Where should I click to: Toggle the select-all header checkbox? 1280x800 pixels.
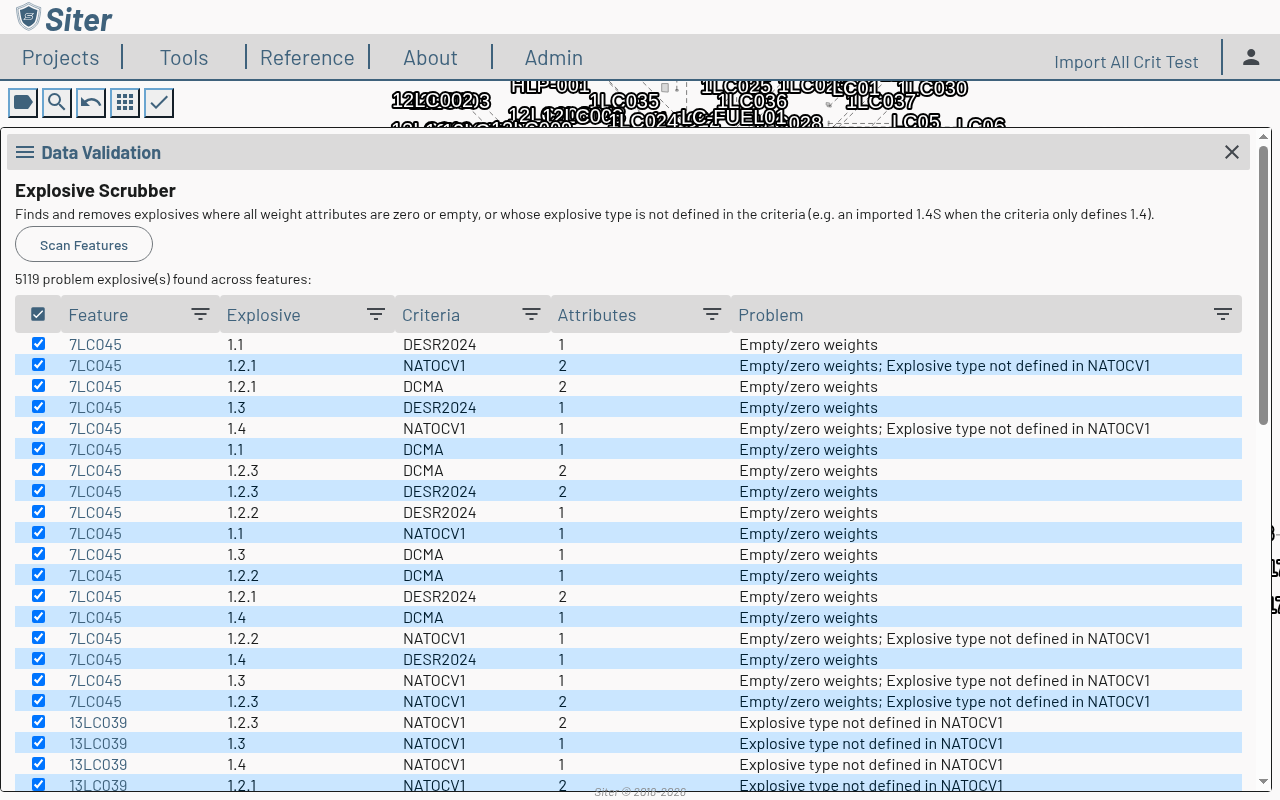pos(38,314)
